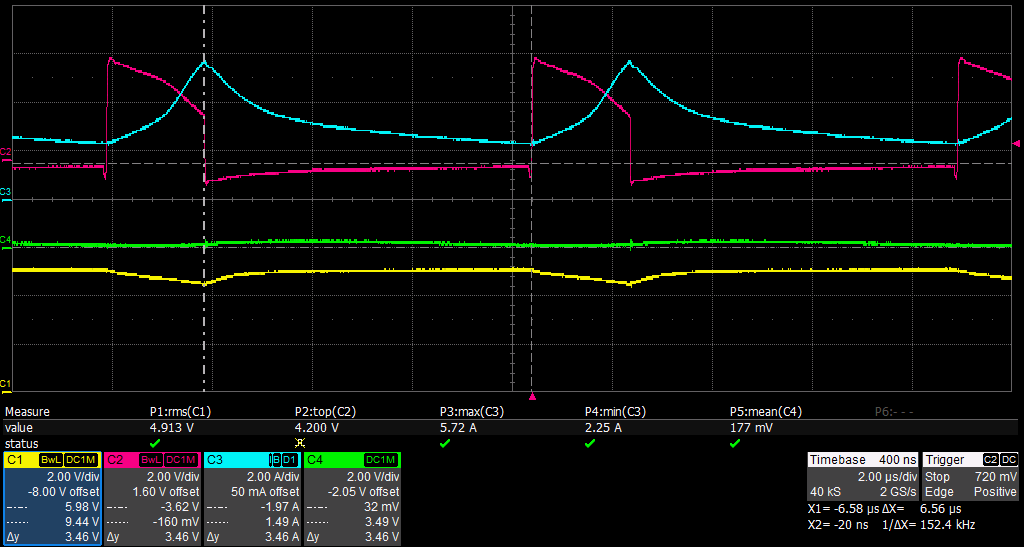The image size is (1024, 547).
Task: Click the green checkmark status under P4
Action: click(x=590, y=443)
